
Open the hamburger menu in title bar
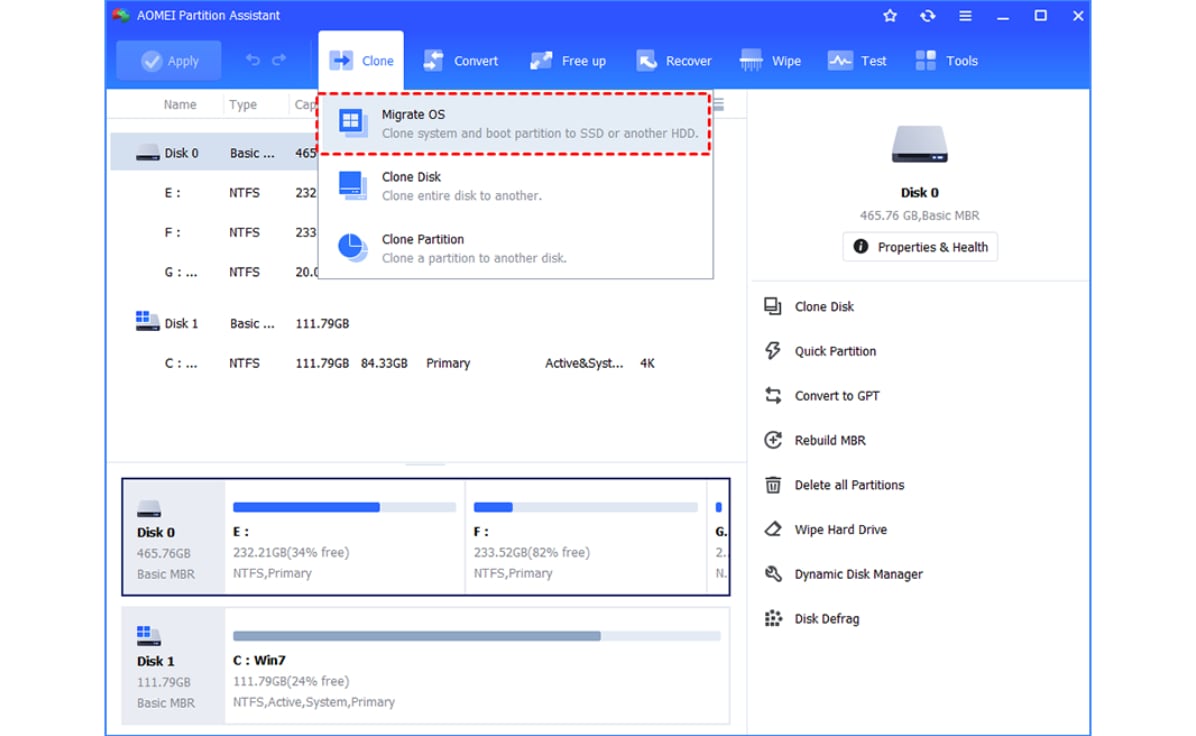[x=965, y=15]
